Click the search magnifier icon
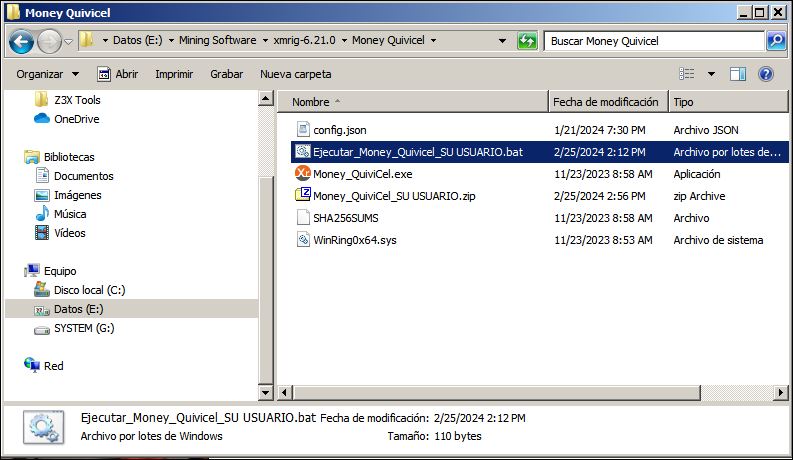The image size is (793, 460). tap(776, 41)
